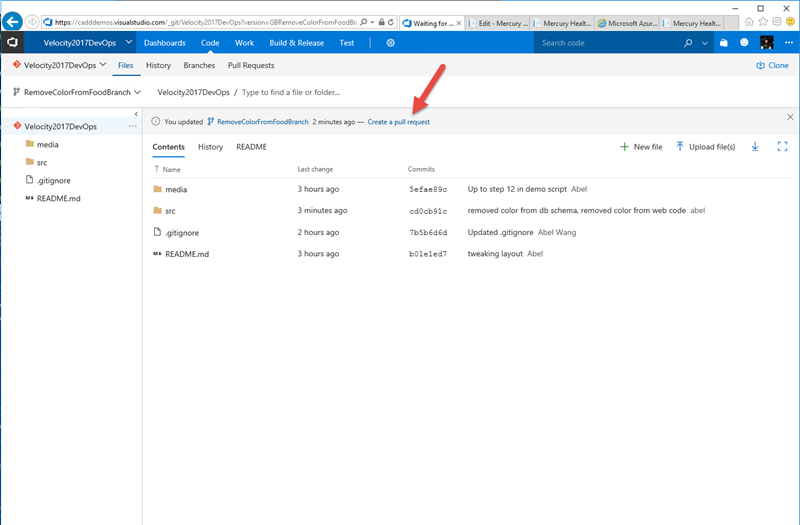Toggle the full screen mode icon
The width and height of the screenshot is (800, 525).
[x=783, y=147]
